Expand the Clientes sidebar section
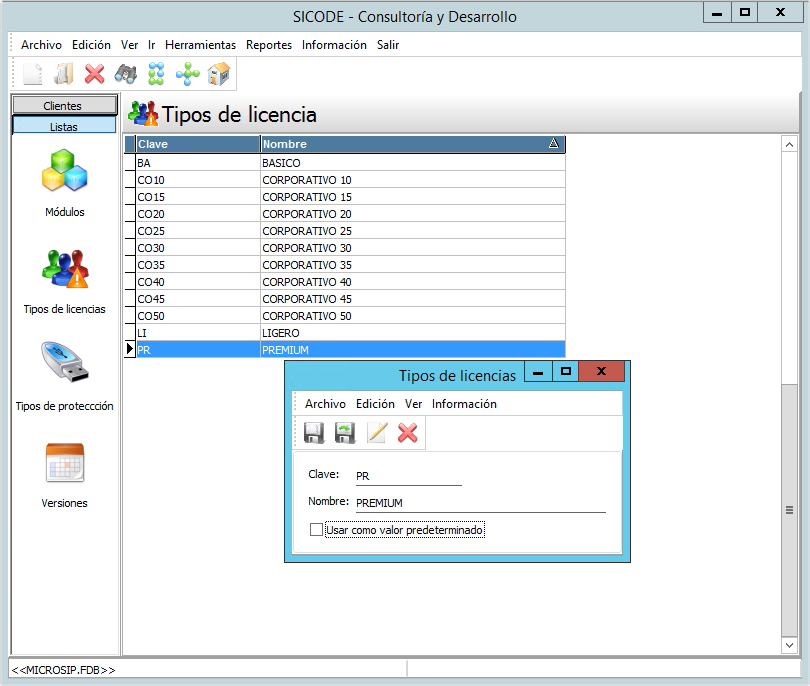The width and height of the screenshot is (810, 686). tap(64, 105)
